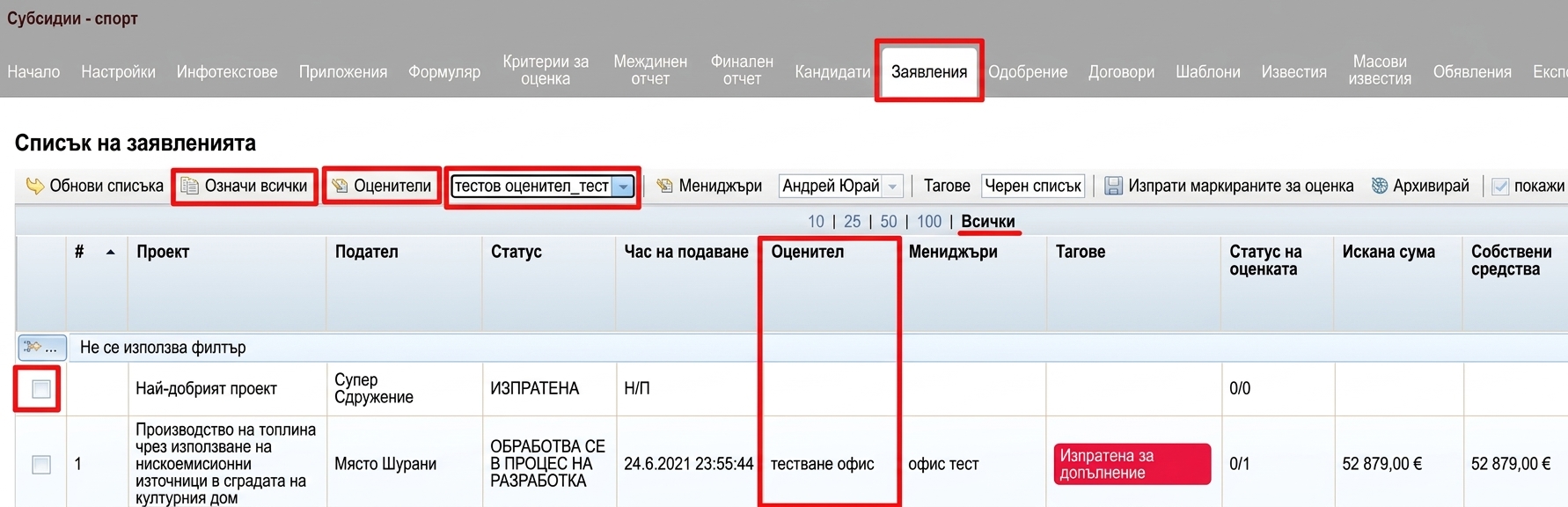Click the save icon for sending marked
Viewport: 1568px width, 507px height.
[x=1114, y=186]
